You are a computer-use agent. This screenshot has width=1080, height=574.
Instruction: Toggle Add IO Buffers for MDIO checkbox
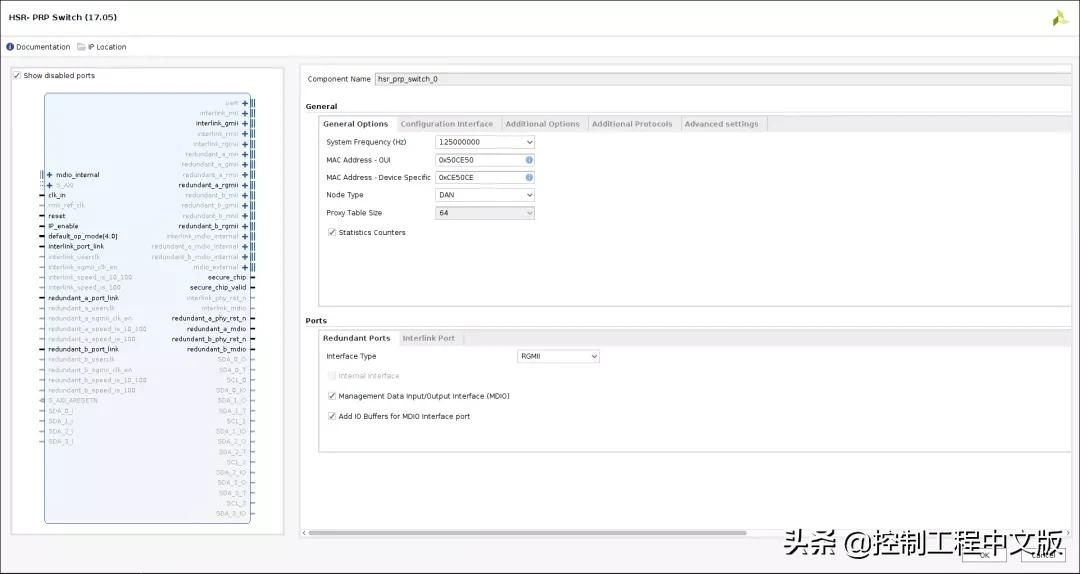point(332,416)
